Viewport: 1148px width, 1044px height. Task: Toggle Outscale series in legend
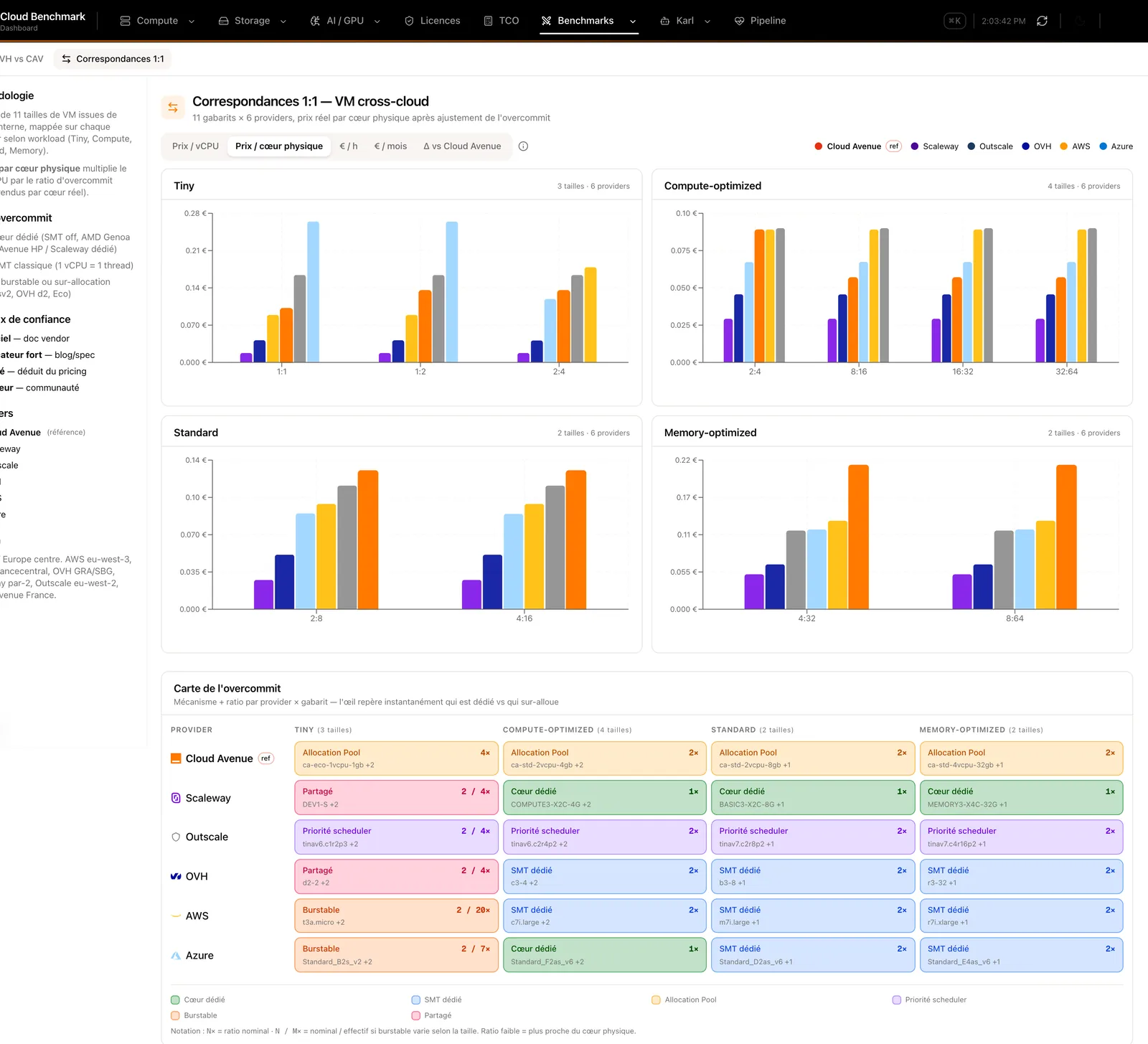tap(990, 146)
